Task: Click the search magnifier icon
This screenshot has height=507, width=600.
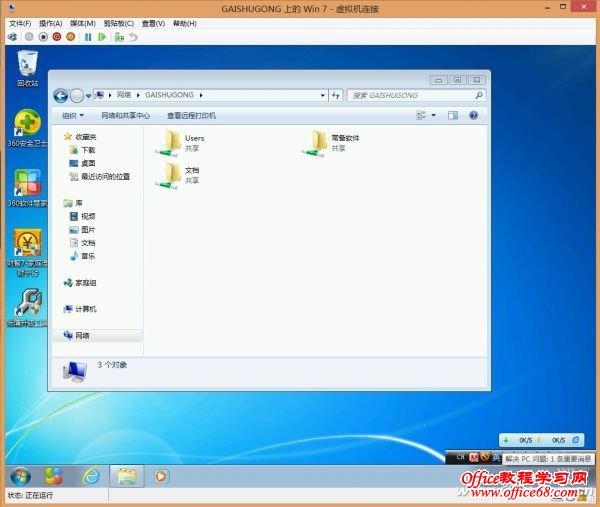Action: [x=479, y=95]
